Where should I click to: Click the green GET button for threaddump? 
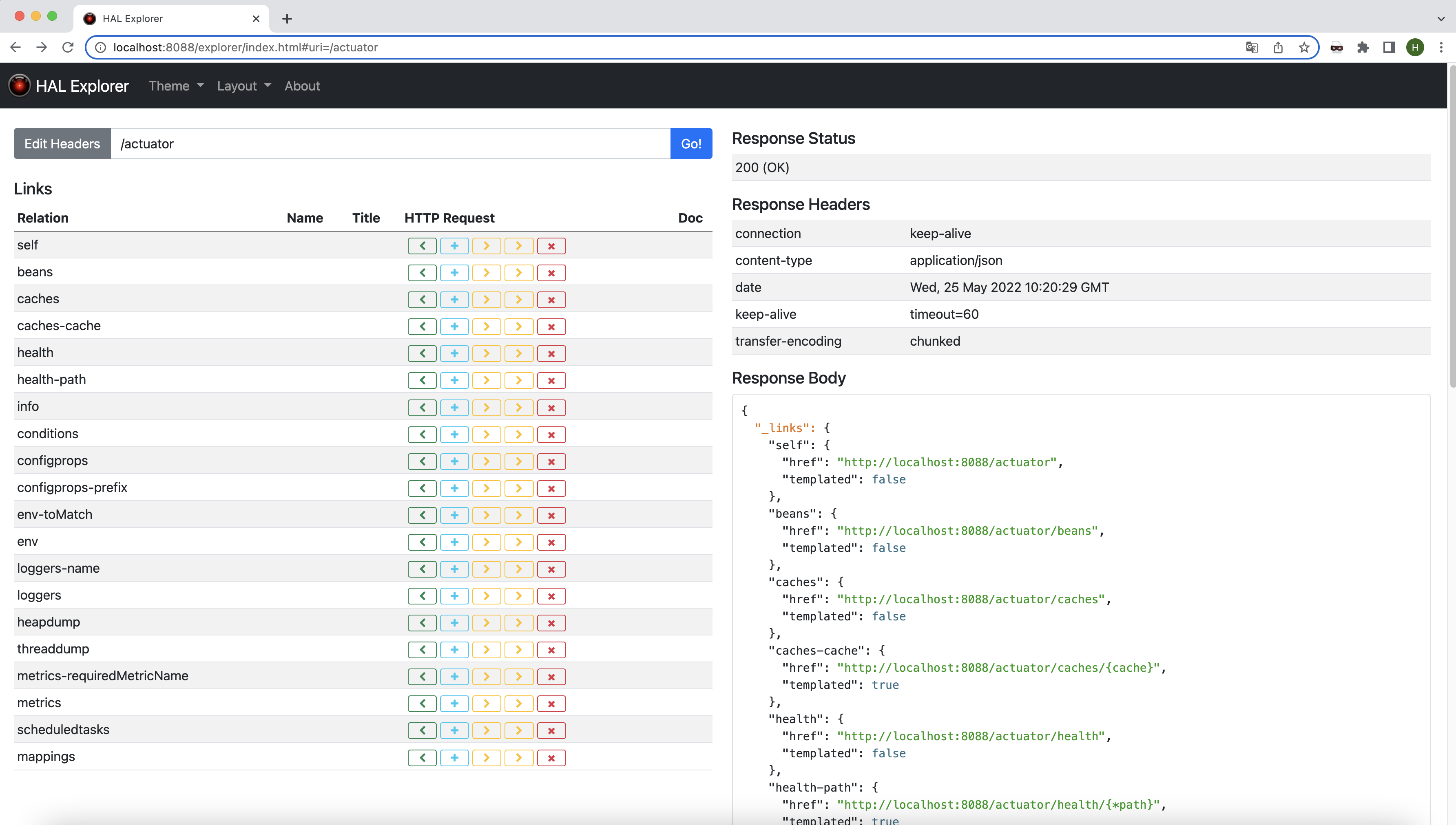[x=422, y=650]
